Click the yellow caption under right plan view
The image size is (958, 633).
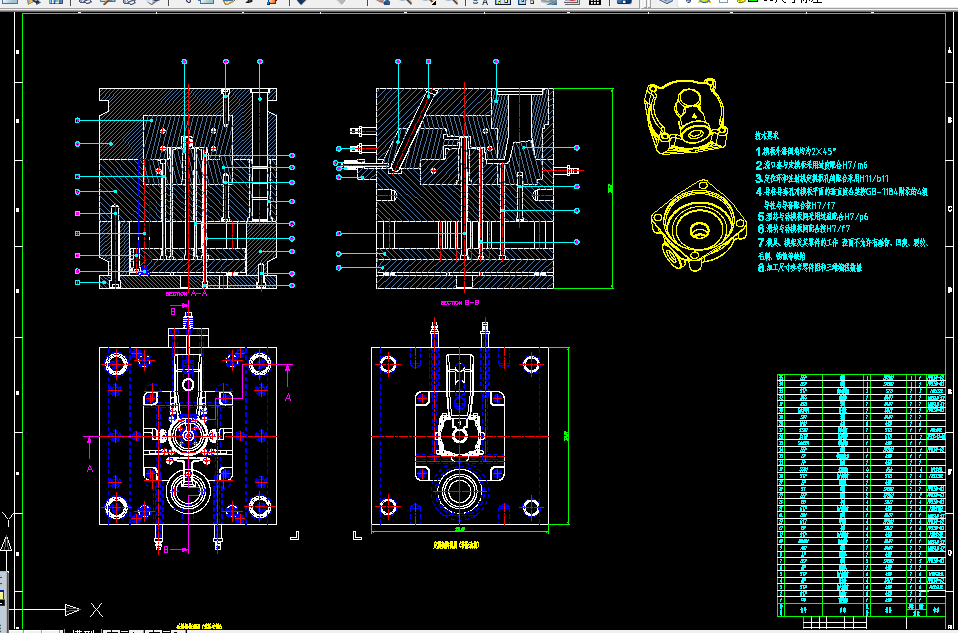point(456,545)
